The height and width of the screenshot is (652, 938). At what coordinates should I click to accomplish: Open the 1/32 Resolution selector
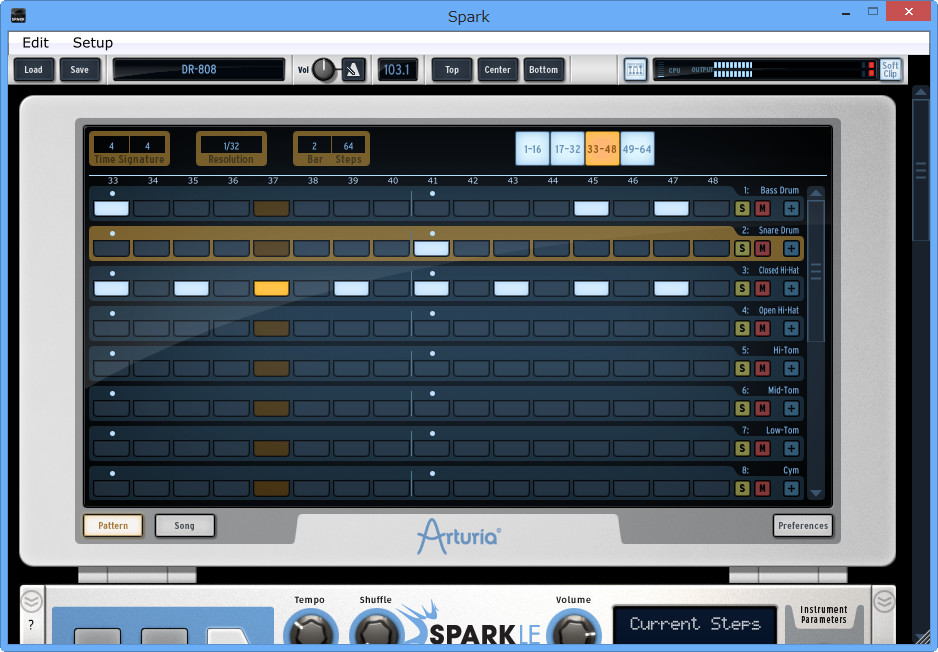pyautogui.click(x=232, y=146)
